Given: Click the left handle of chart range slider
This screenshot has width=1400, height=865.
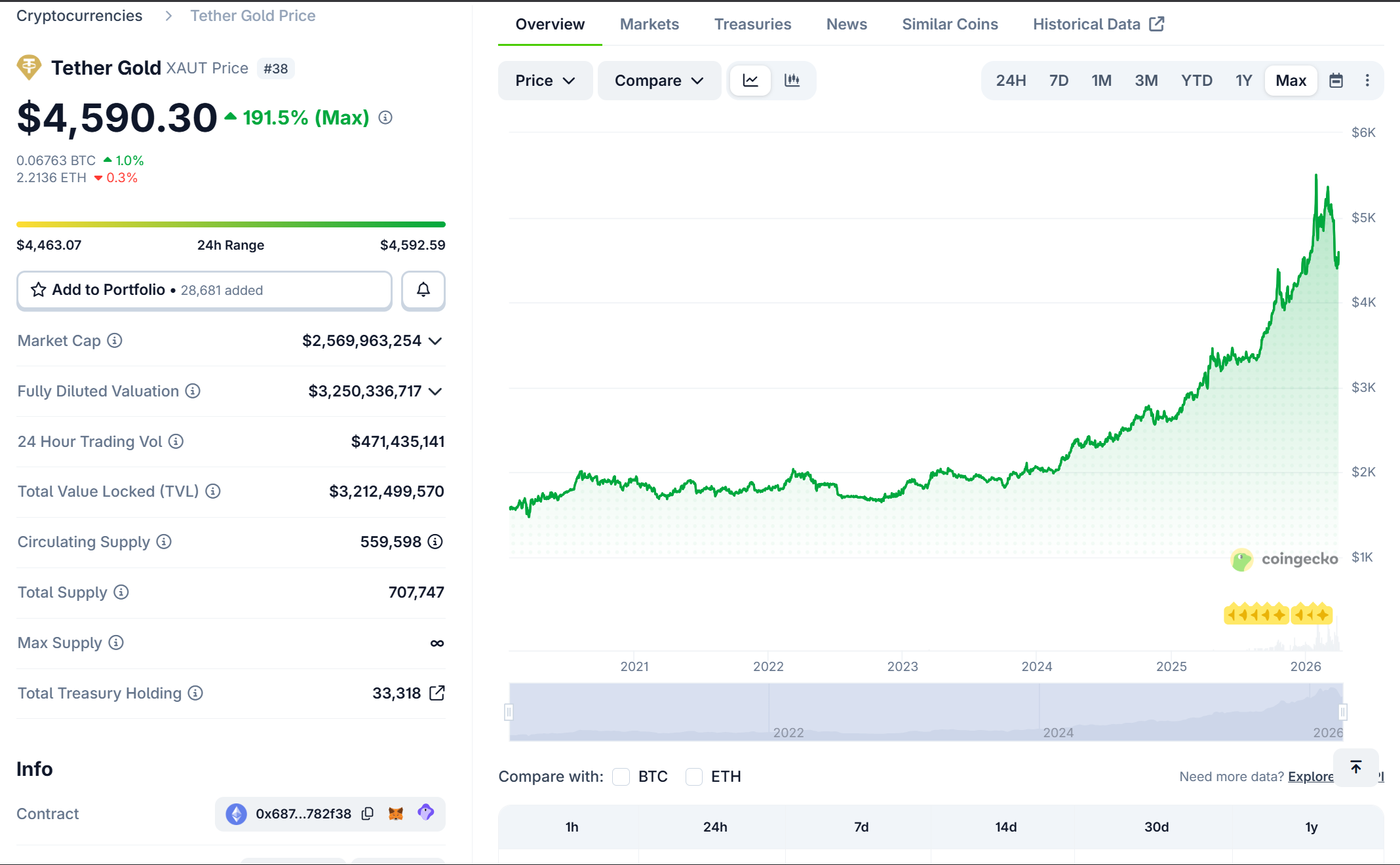Looking at the screenshot, I should click(509, 712).
